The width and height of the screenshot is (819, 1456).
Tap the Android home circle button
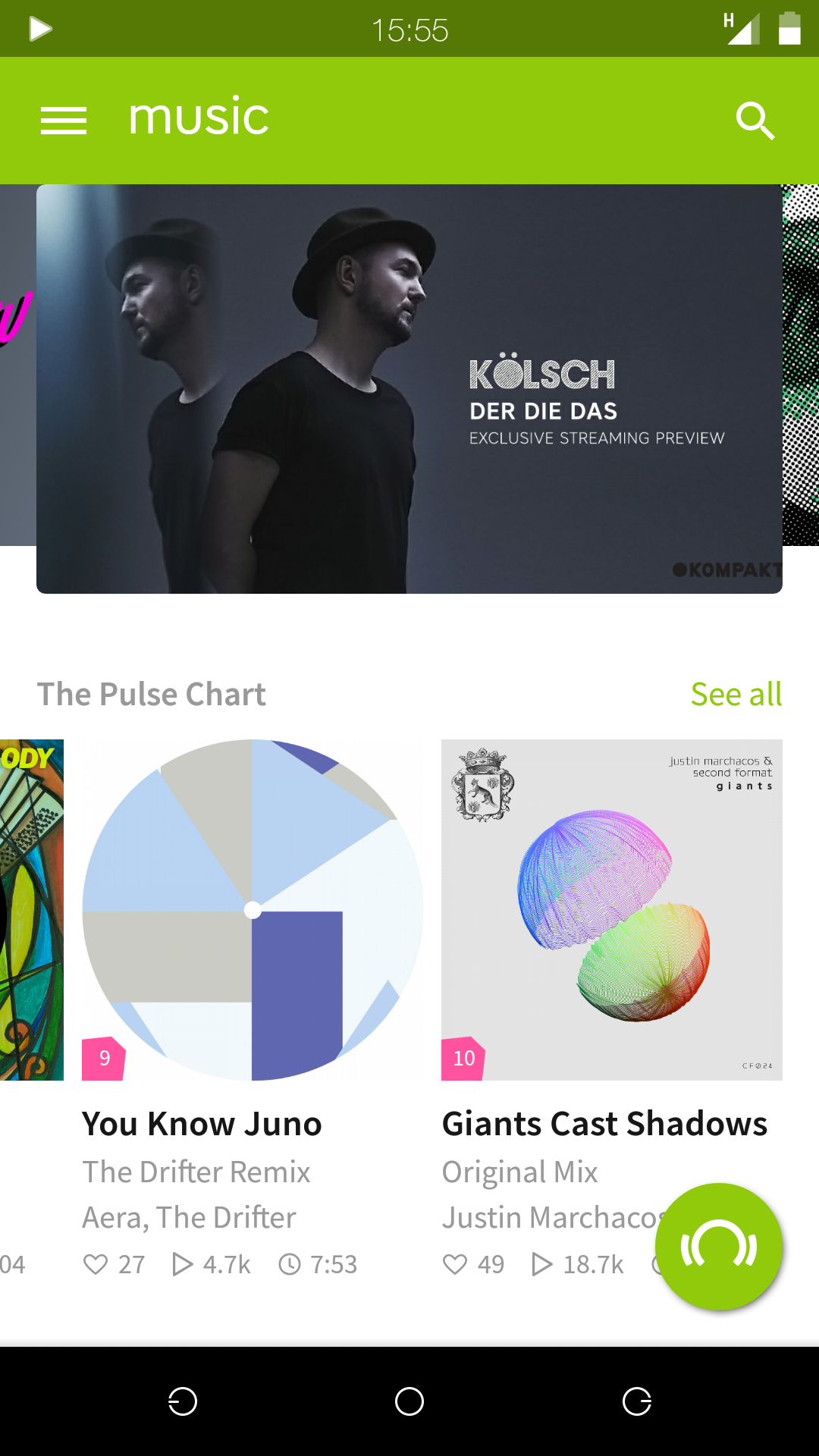(x=409, y=1401)
